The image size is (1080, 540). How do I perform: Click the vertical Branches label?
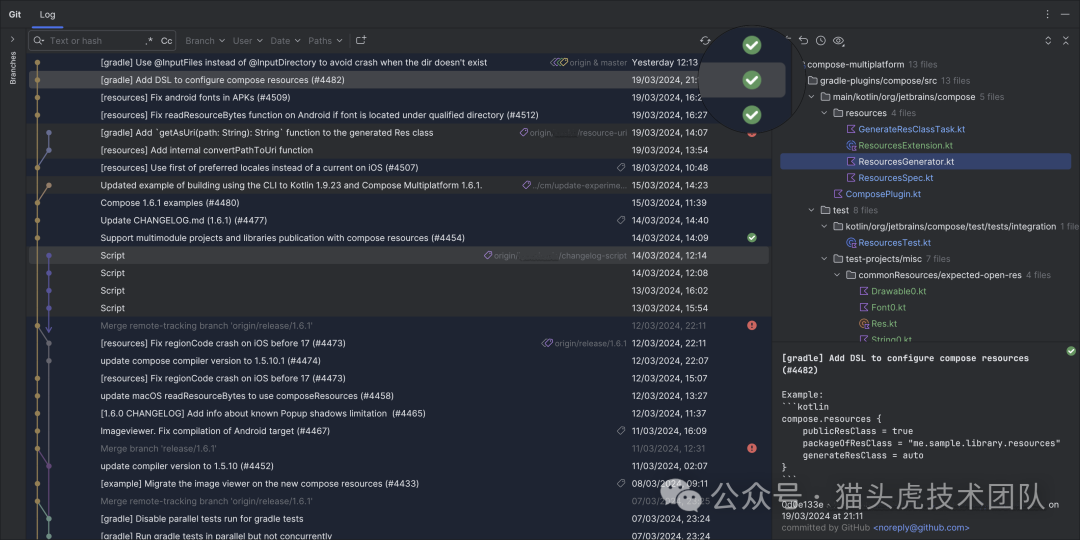point(12,68)
